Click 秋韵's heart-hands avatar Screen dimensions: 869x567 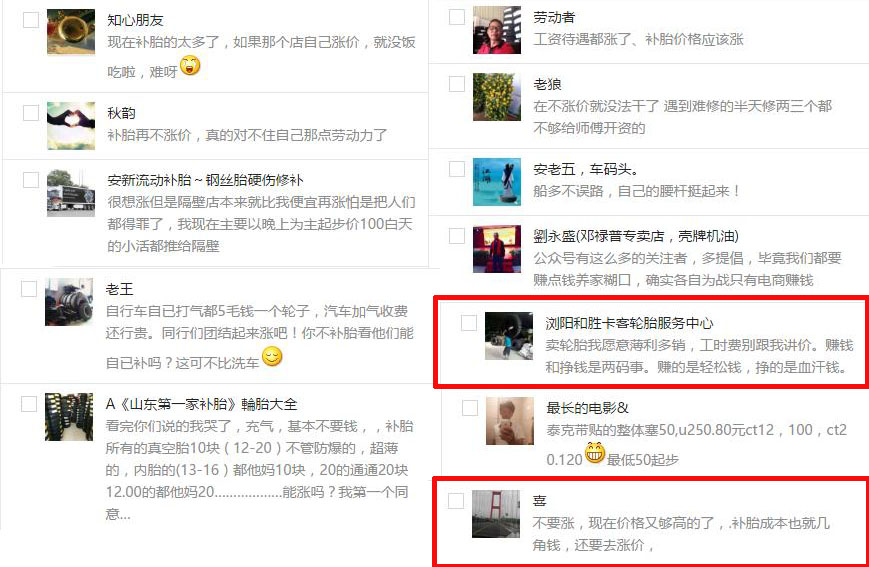(71, 126)
